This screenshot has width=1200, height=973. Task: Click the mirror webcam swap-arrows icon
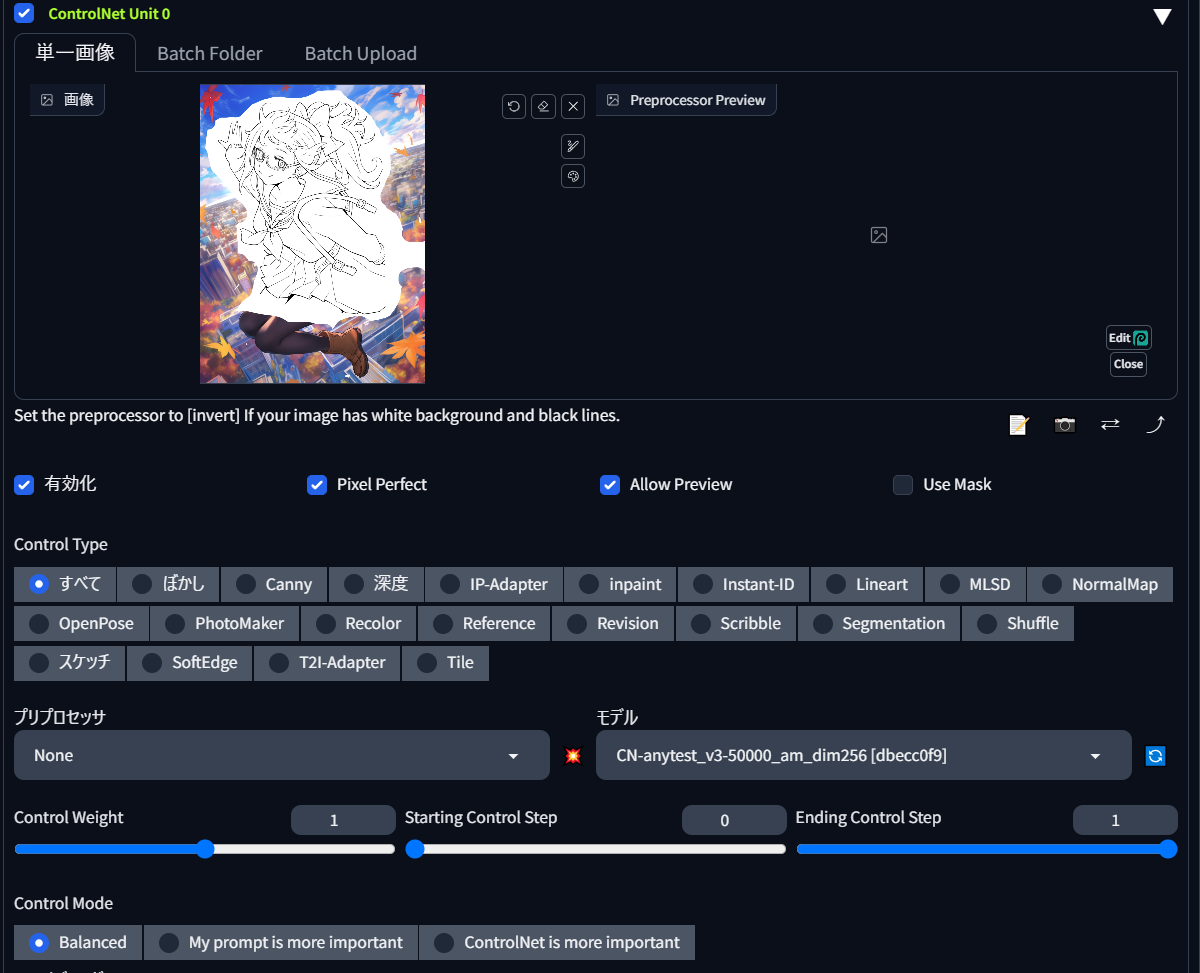pos(1110,425)
